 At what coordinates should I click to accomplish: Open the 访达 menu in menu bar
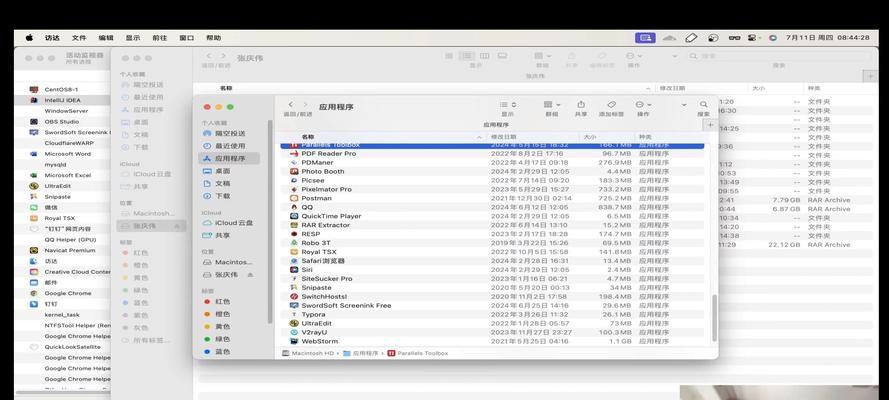click(52, 38)
